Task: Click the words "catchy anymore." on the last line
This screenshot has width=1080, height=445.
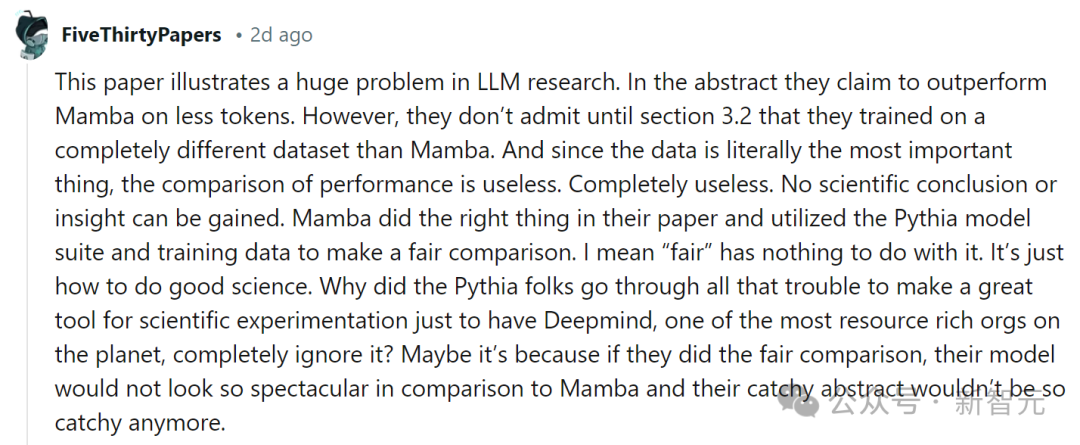Action: point(141,422)
